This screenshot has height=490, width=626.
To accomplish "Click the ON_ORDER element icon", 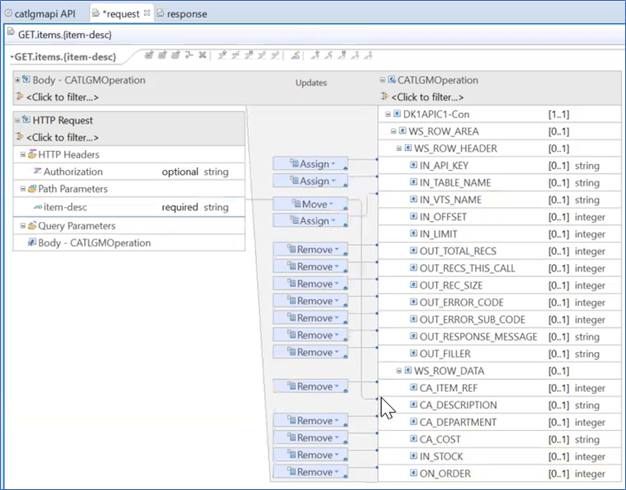I will (x=414, y=473).
